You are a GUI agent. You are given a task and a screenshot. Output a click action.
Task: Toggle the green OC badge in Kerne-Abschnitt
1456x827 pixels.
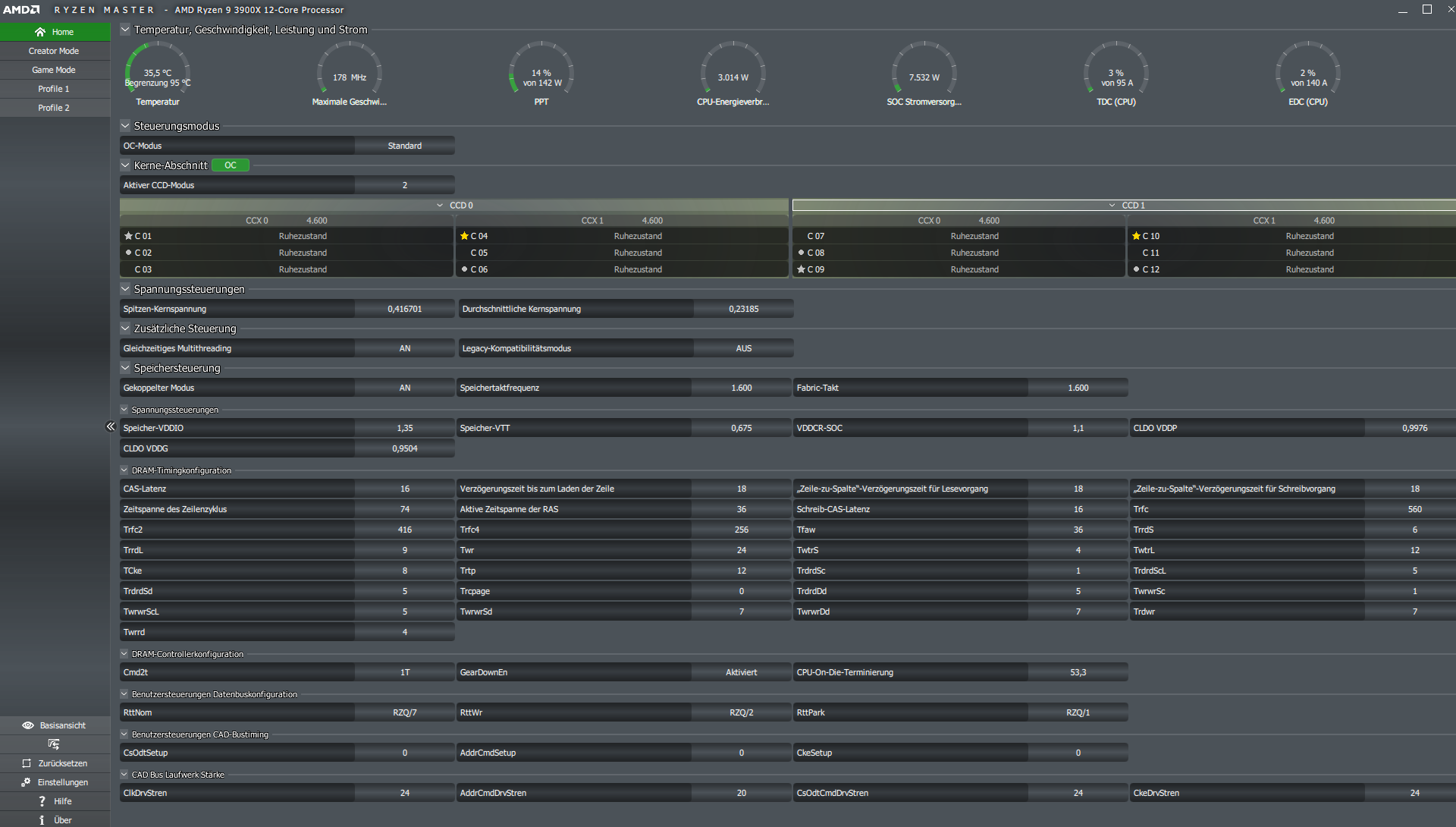(231, 165)
